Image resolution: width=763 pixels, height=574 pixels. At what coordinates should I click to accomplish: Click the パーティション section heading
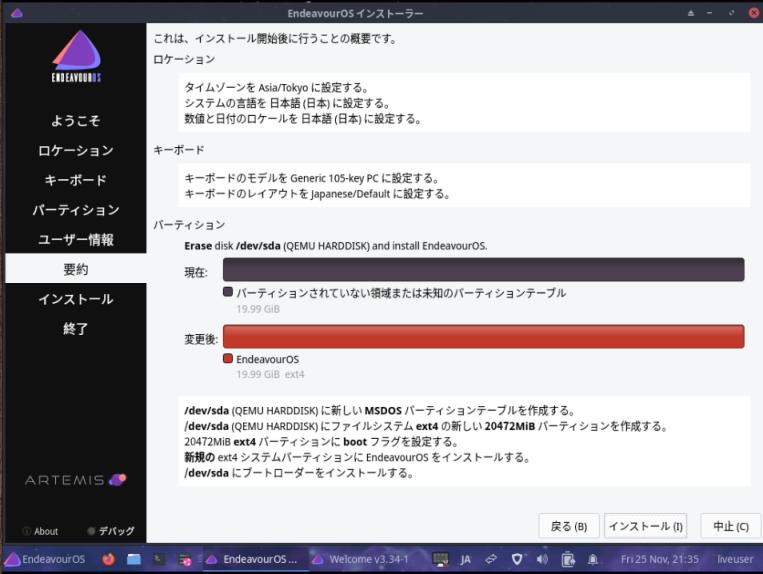tap(189, 225)
